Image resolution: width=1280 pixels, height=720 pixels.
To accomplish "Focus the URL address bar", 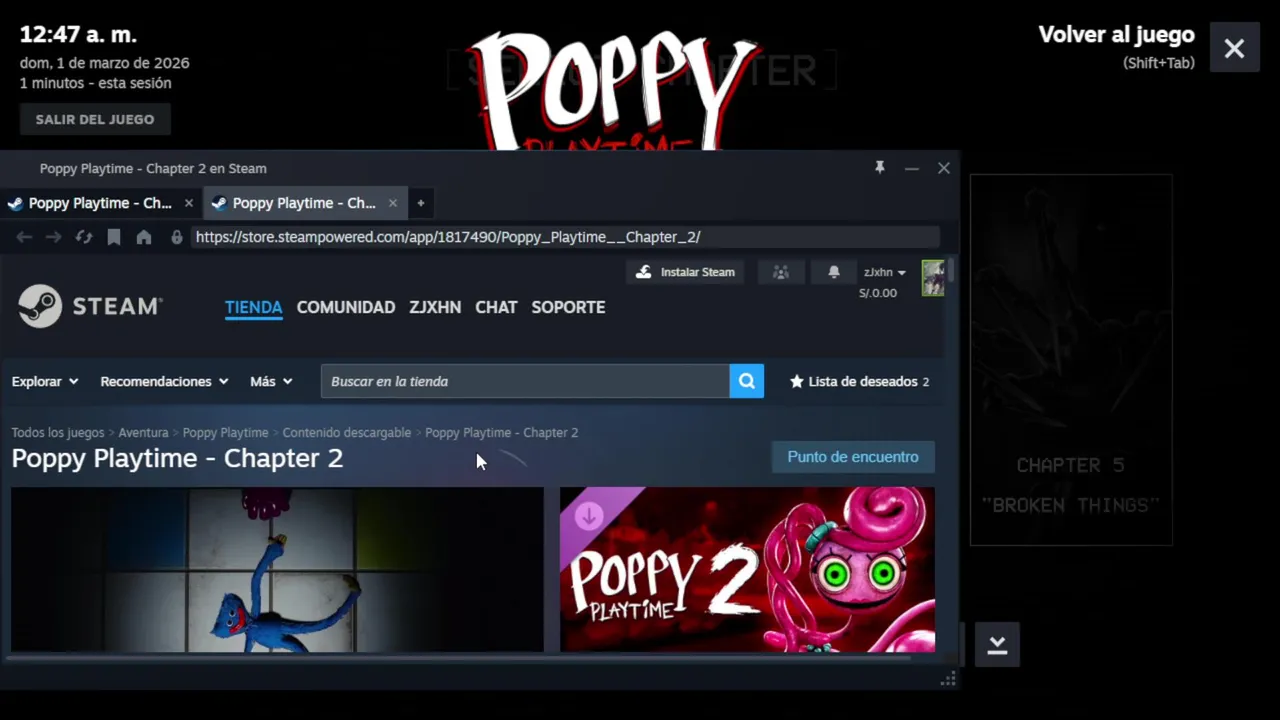I will coord(565,237).
